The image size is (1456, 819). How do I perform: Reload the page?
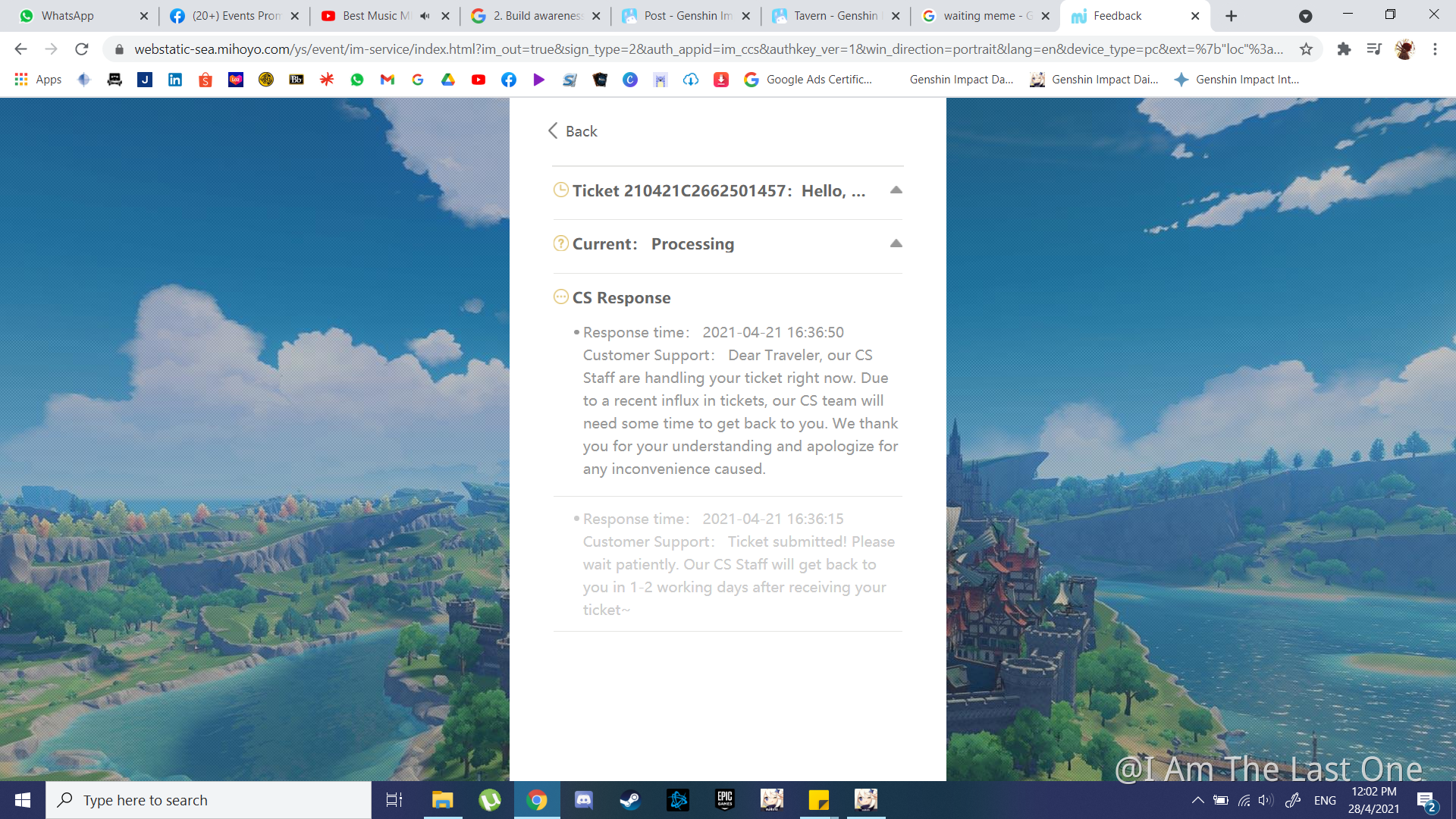coord(82,49)
